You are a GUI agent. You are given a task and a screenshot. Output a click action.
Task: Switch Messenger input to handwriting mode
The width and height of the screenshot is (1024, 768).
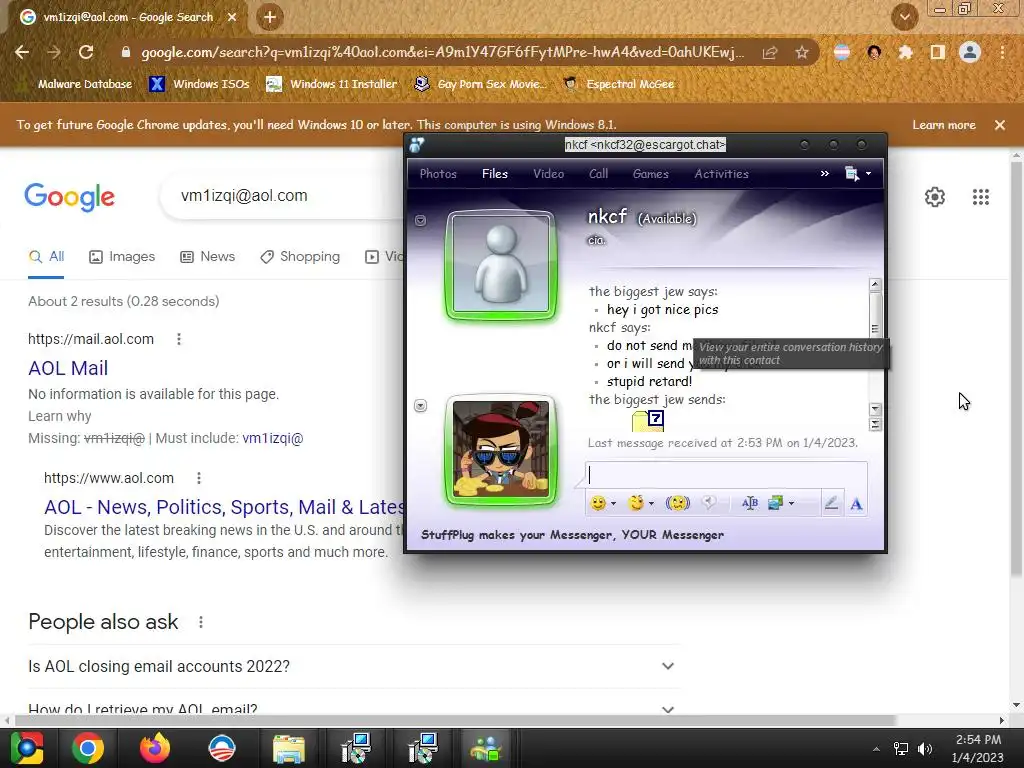click(831, 504)
